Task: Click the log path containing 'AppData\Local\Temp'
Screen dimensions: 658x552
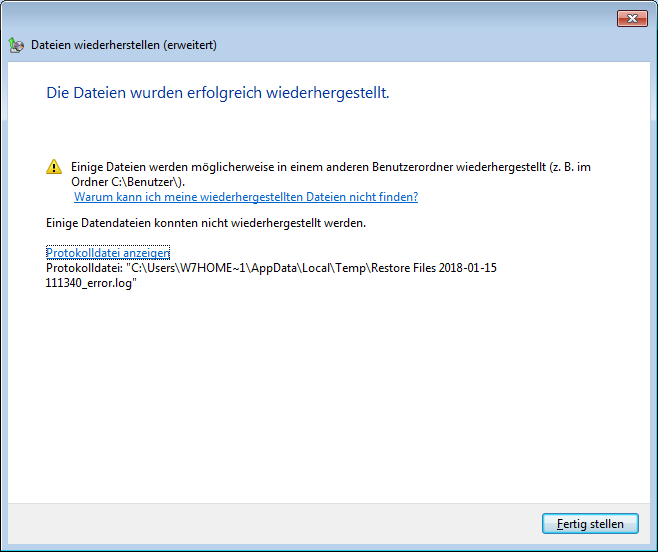Action: pos(312,268)
